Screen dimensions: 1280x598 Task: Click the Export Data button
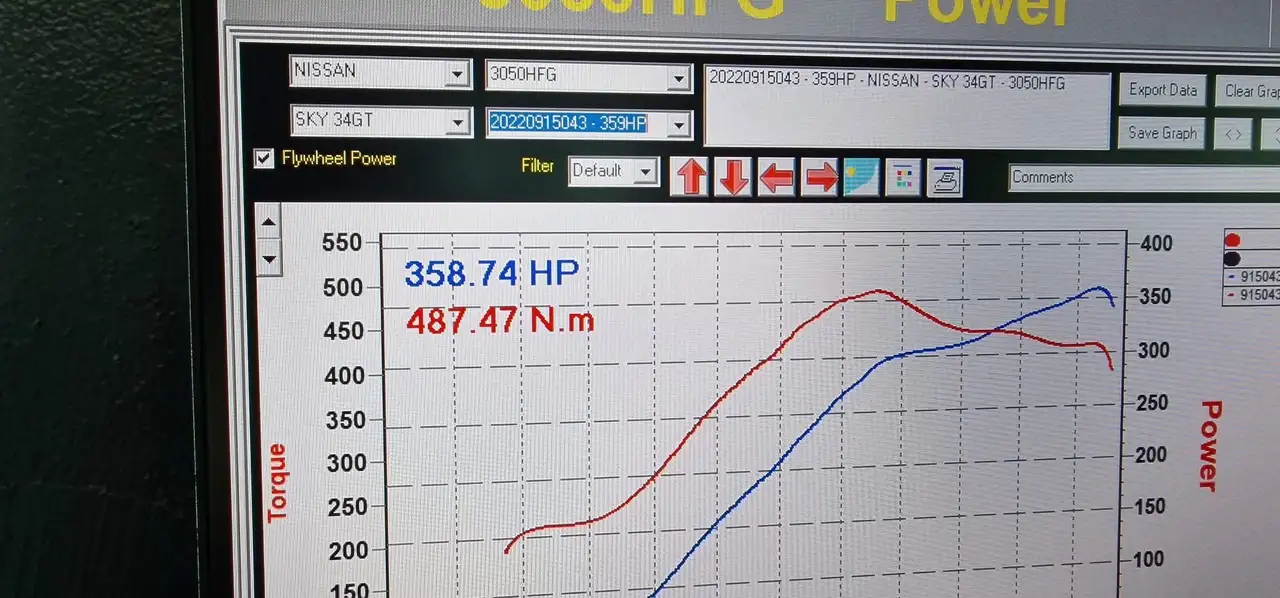(x=1163, y=90)
